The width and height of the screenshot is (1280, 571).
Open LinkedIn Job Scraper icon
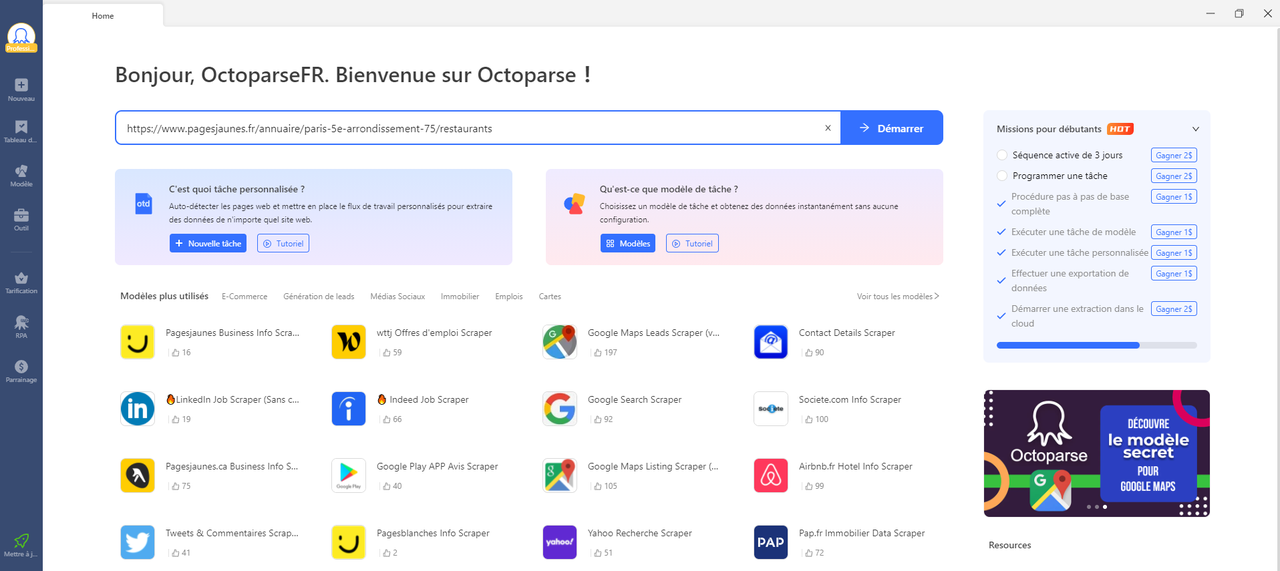click(137, 408)
